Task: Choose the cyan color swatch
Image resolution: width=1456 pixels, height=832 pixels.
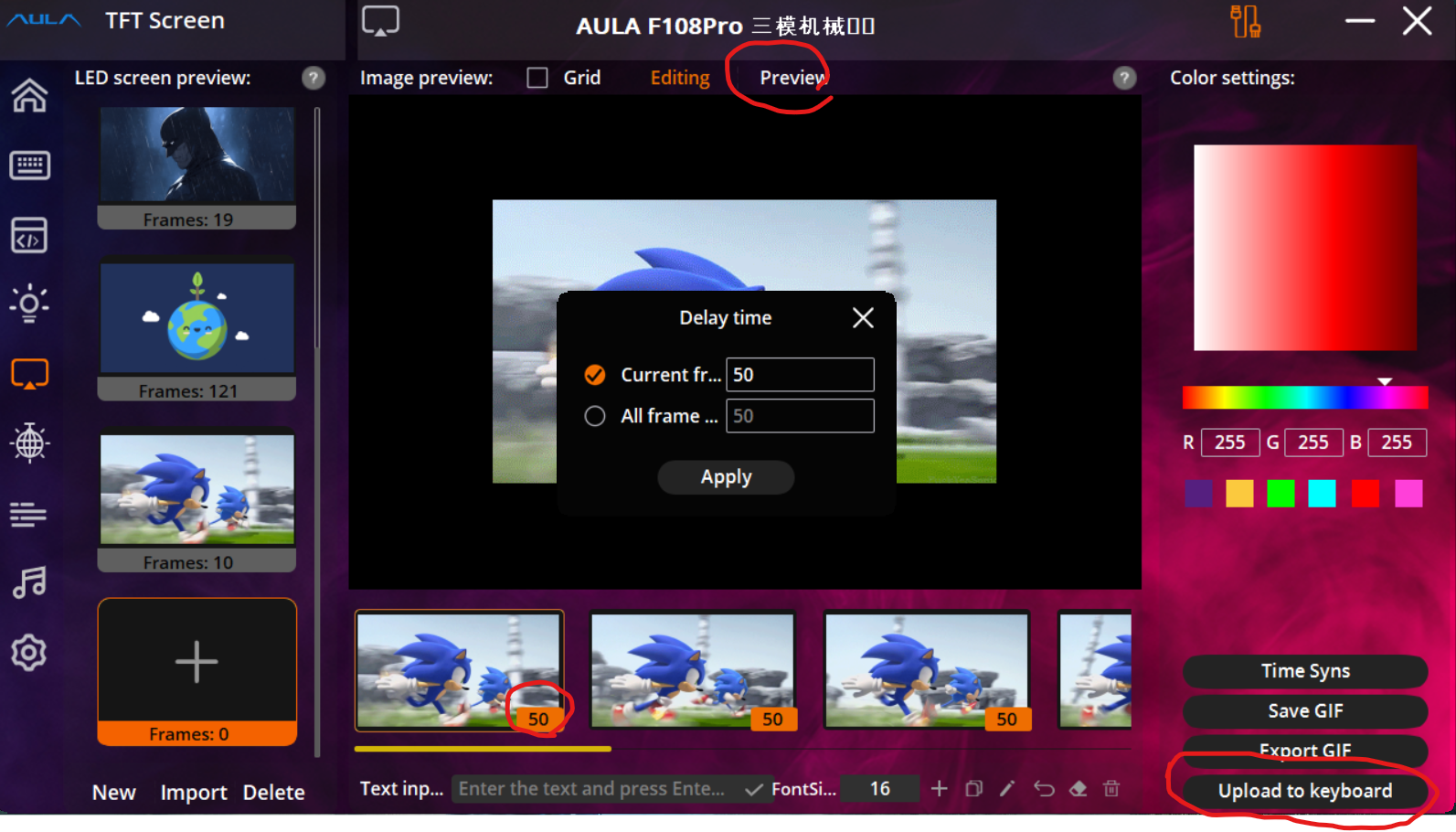Action: point(1322,494)
